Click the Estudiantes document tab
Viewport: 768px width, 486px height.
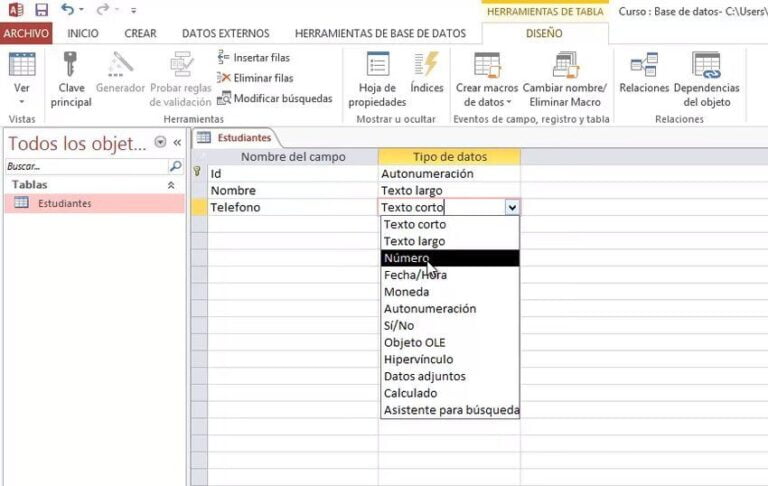pos(235,138)
